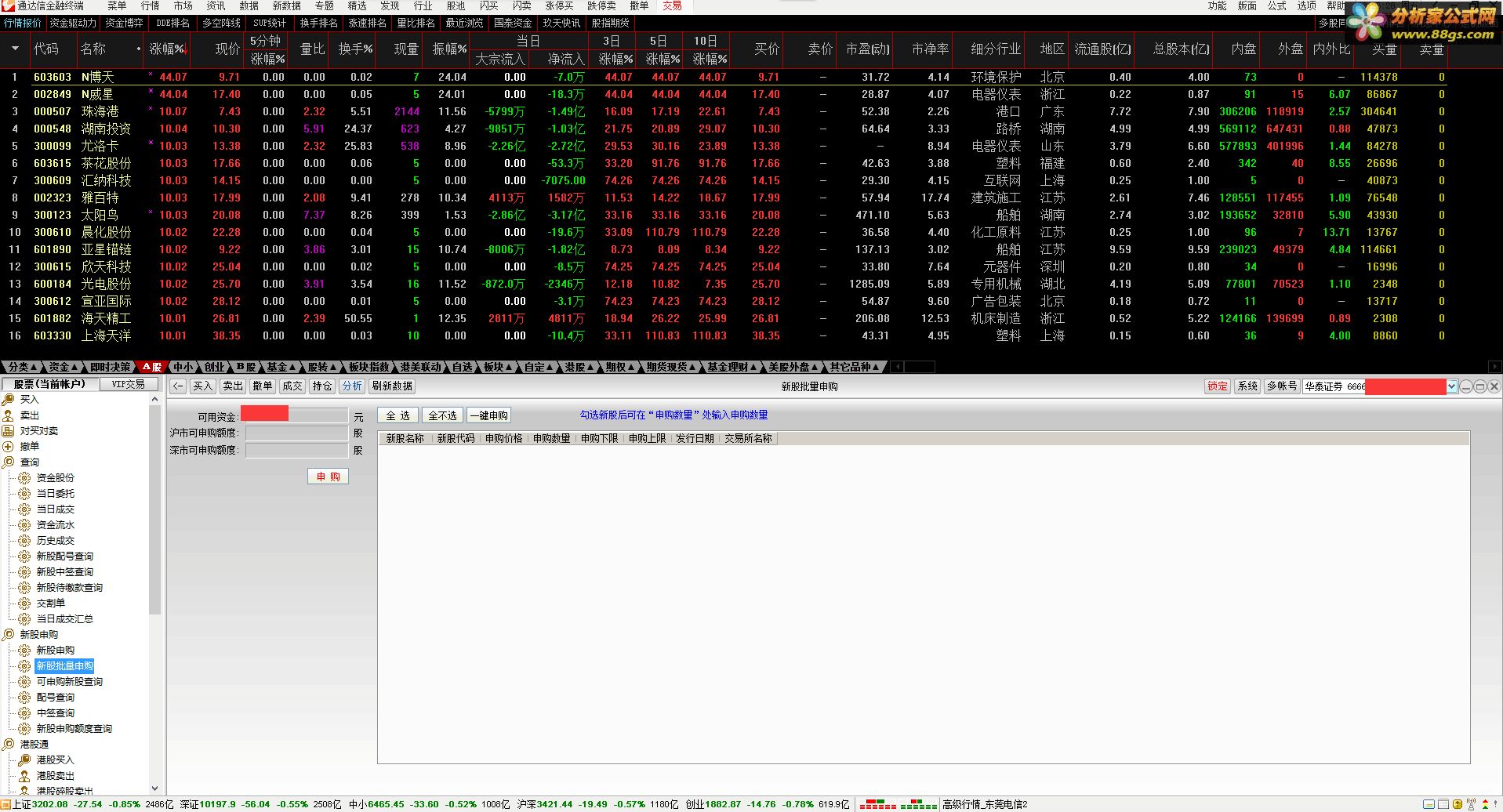Click the 上证3202.08 index in status bar
Viewport: 1503px width, 812px height.
click(x=40, y=804)
